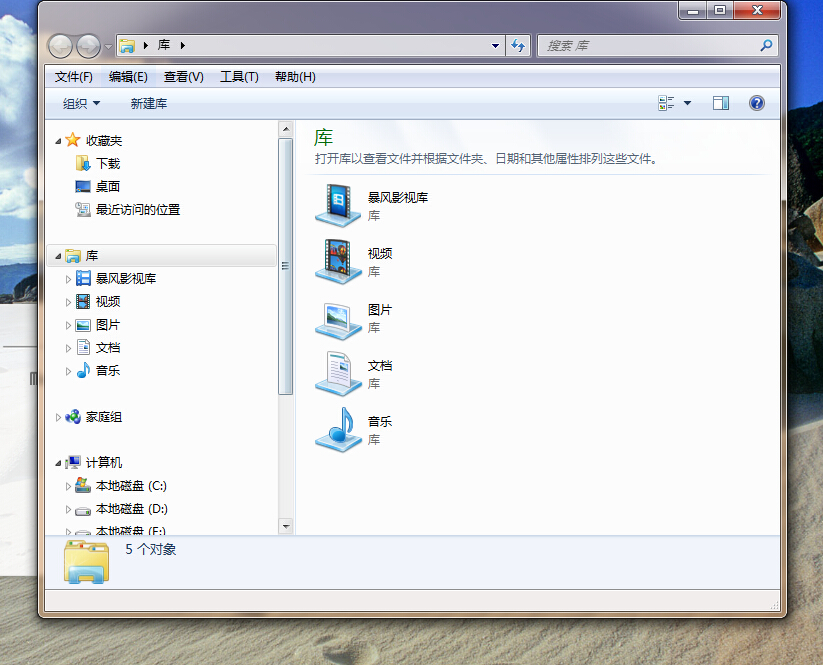Expand 本地磁盘 (C:) node

68,487
